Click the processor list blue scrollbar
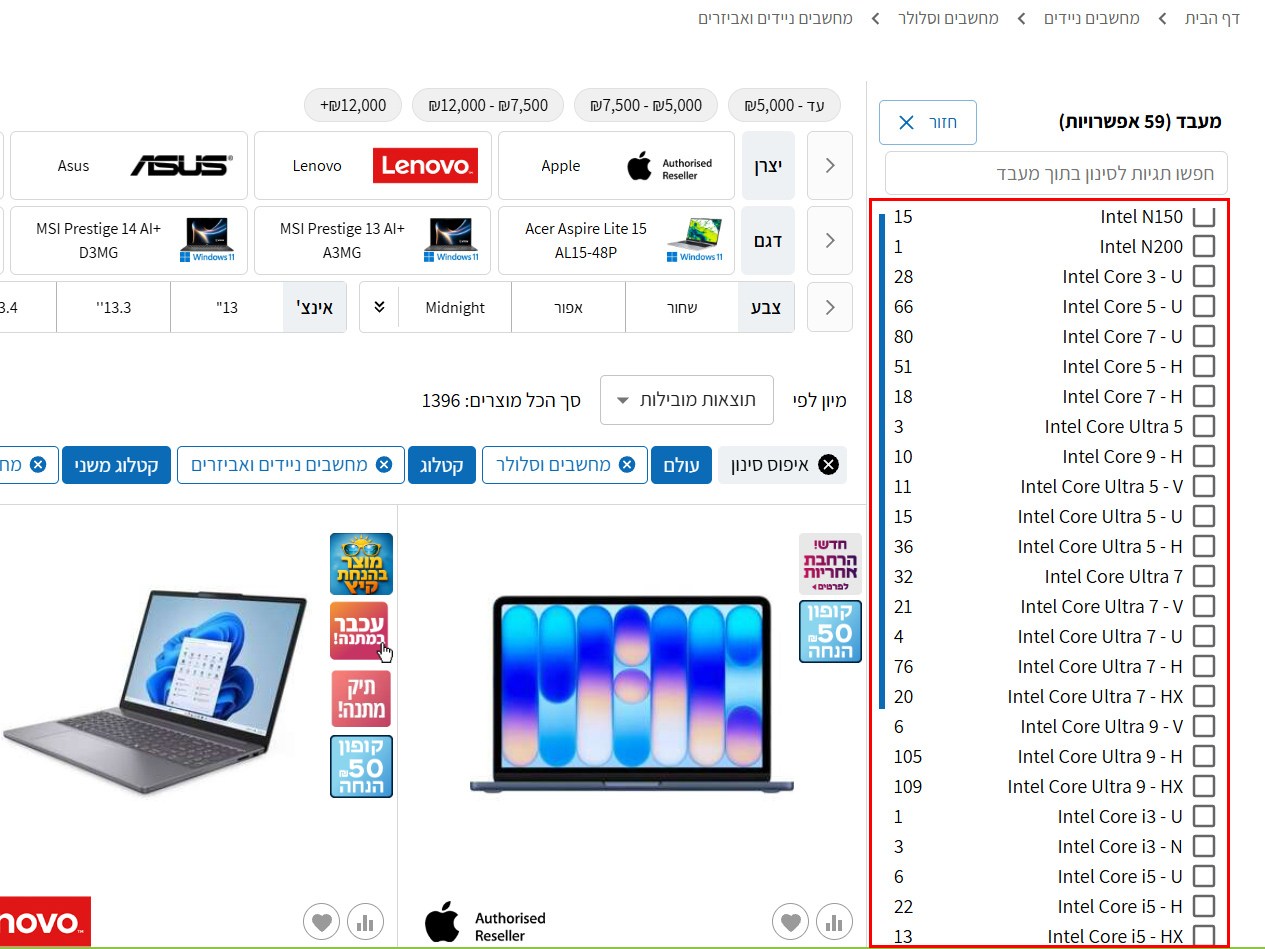 pyautogui.click(x=883, y=460)
